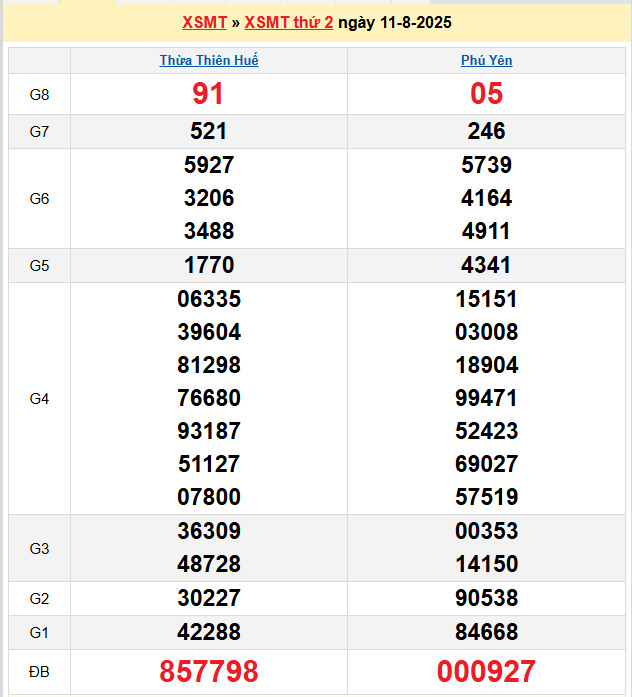Select the G3 number 36309

click(209, 531)
